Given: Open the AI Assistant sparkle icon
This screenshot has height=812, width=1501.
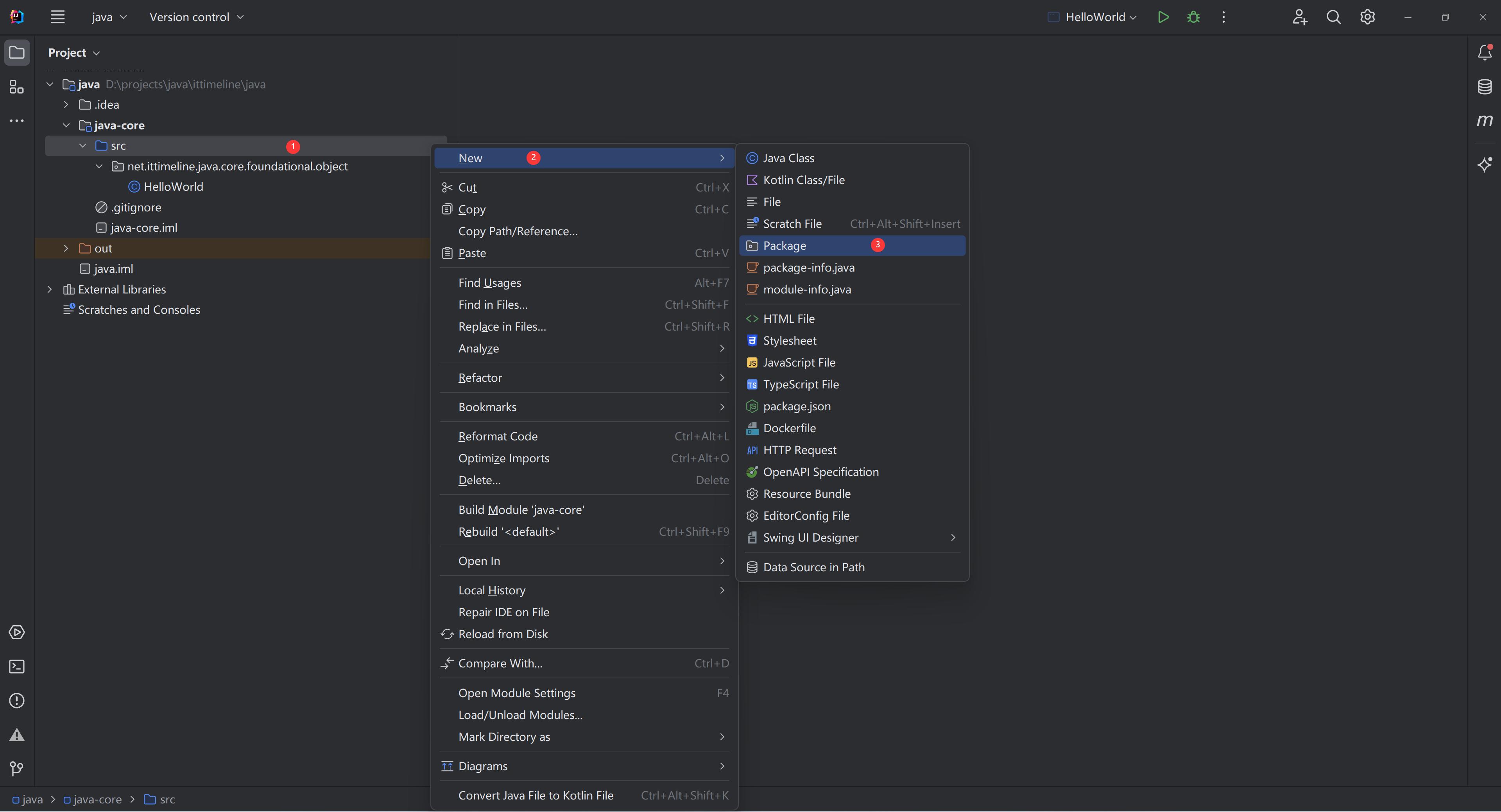Looking at the screenshot, I should pyautogui.click(x=1484, y=164).
